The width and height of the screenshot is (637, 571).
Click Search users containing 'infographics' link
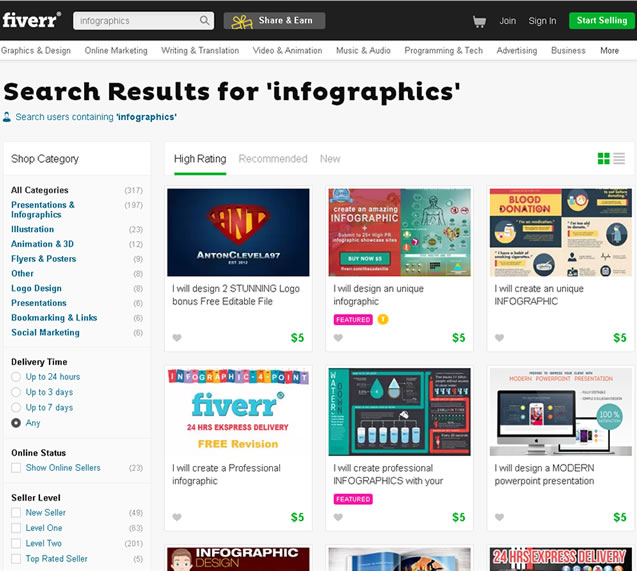pyautogui.click(x=96, y=117)
